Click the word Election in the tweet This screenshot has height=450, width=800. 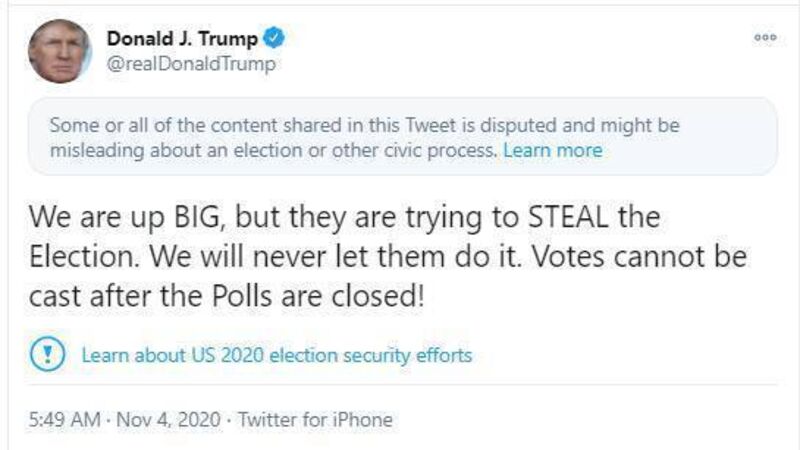pyautogui.click(x=84, y=256)
